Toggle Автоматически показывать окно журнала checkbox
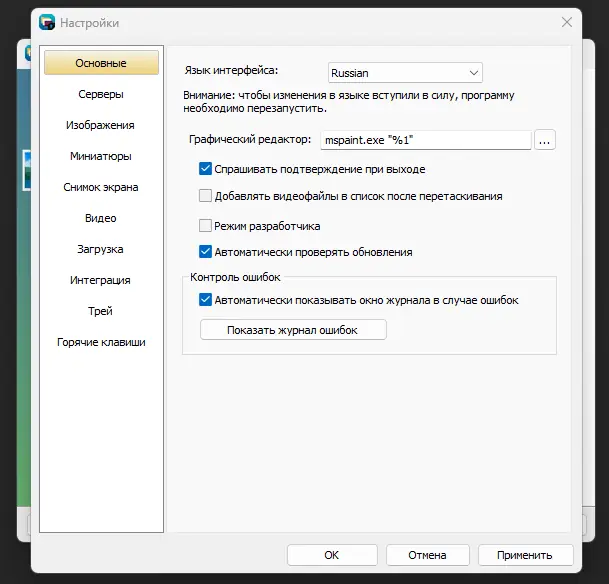This screenshot has height=584, width=609. click(205, 300)
